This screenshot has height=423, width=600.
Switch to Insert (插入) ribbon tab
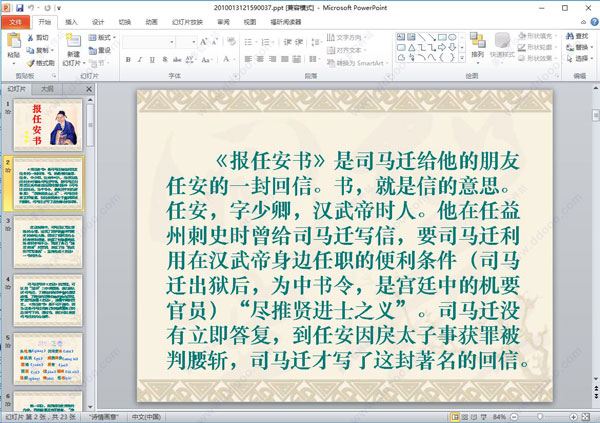71,22
